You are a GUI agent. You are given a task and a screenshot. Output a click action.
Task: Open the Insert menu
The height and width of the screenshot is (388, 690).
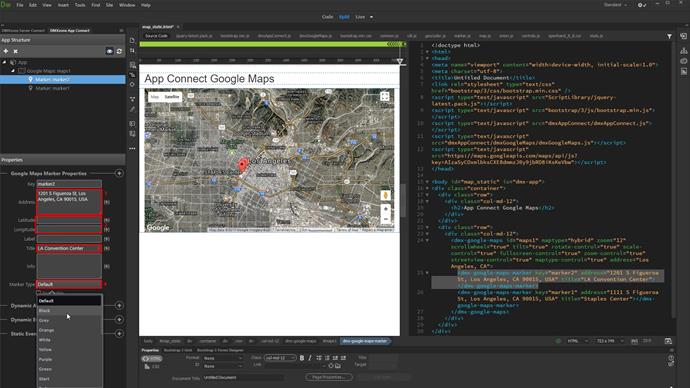point(63,5)
